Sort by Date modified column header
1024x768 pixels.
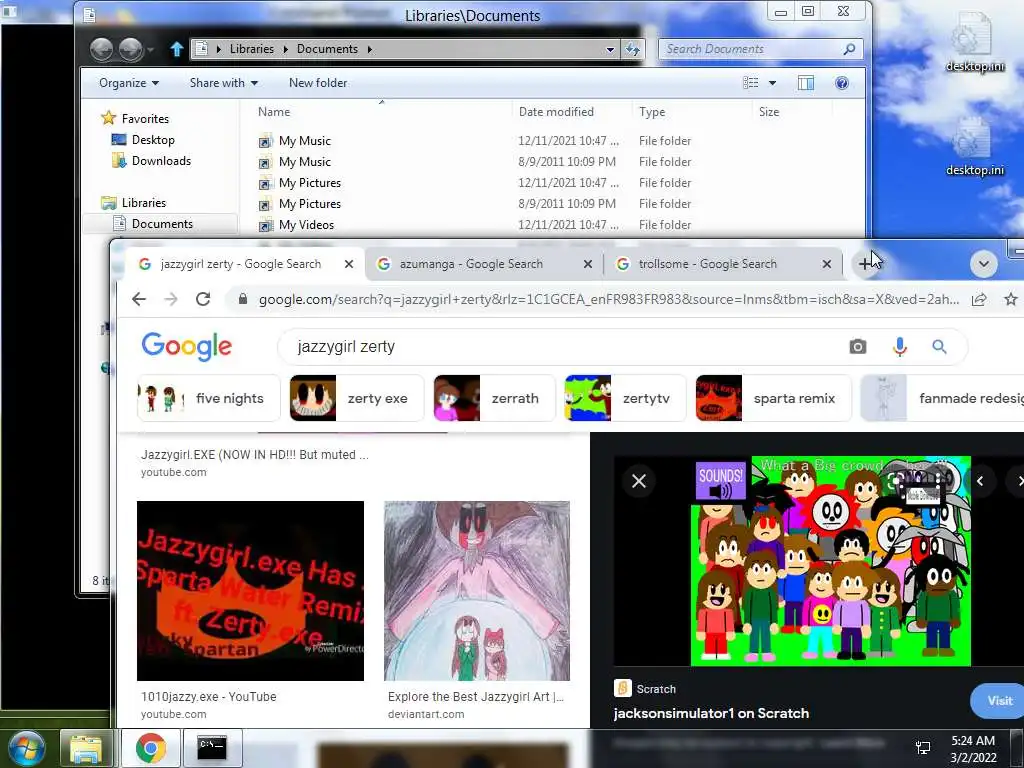click(556, 112)
